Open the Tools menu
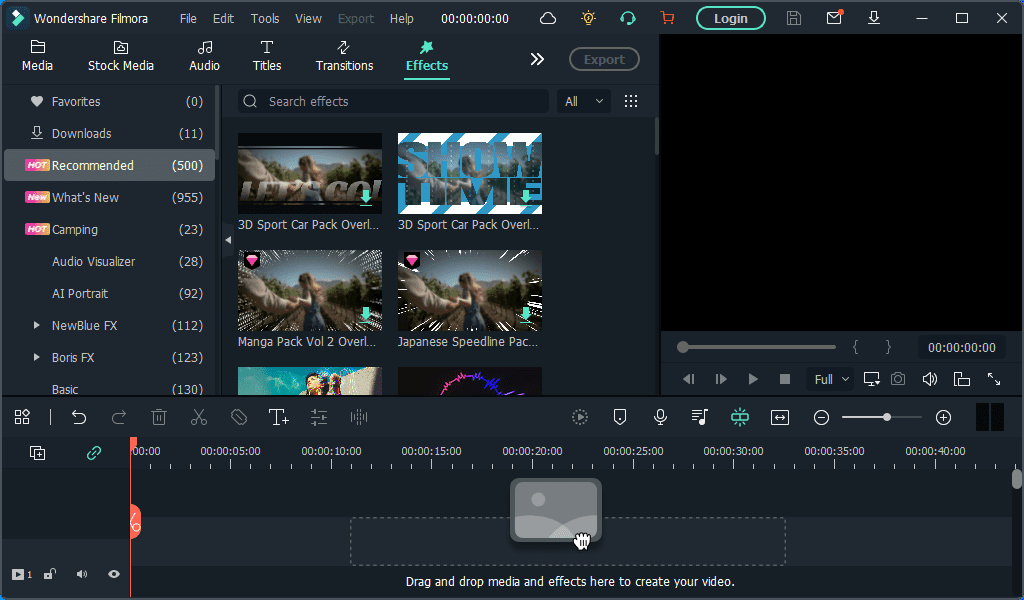The height and width of the screenshot is (600, 1024). point(265,18)
